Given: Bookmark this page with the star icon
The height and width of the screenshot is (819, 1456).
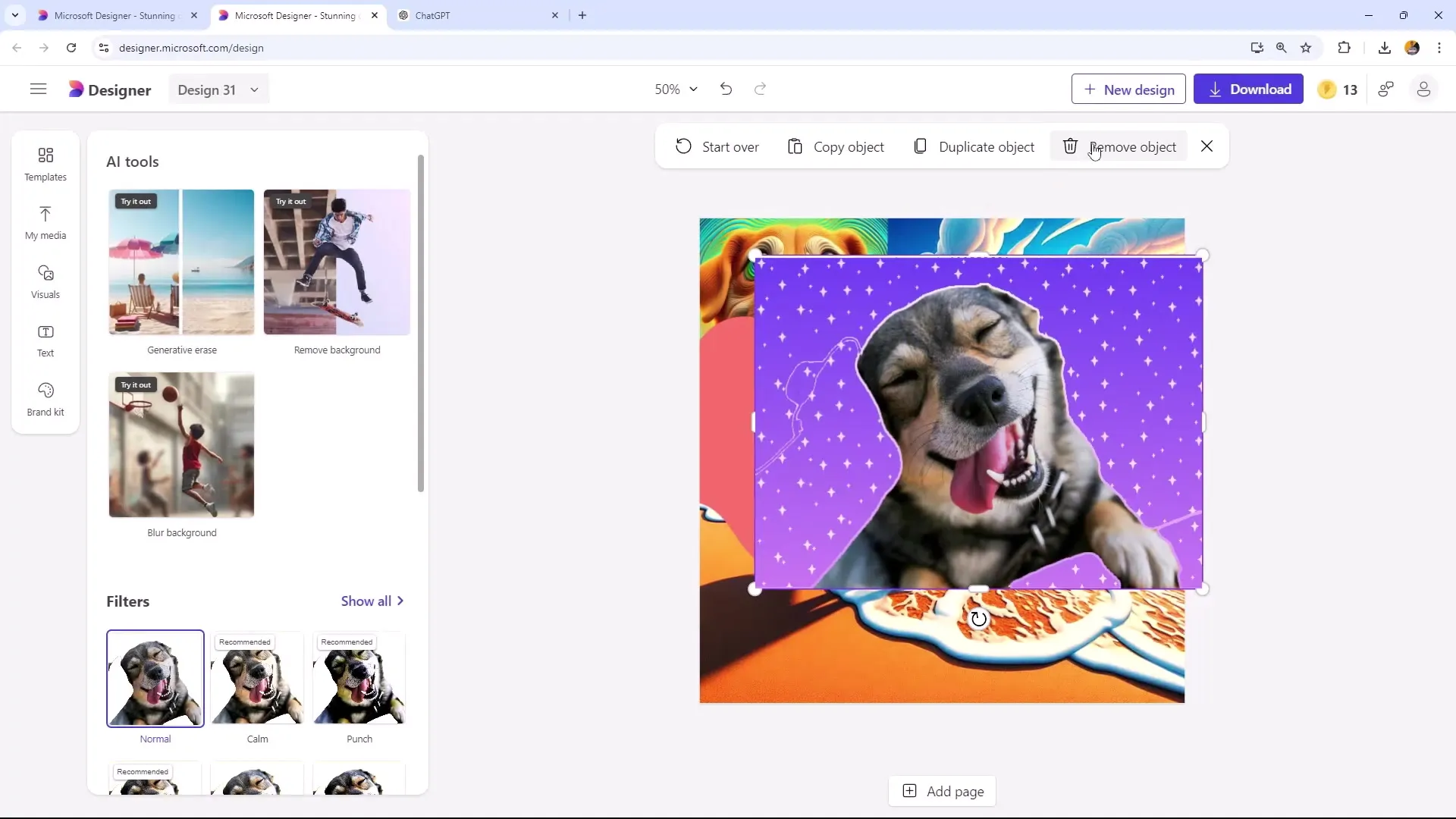Looking at the screenshot, I should 1306,48.
